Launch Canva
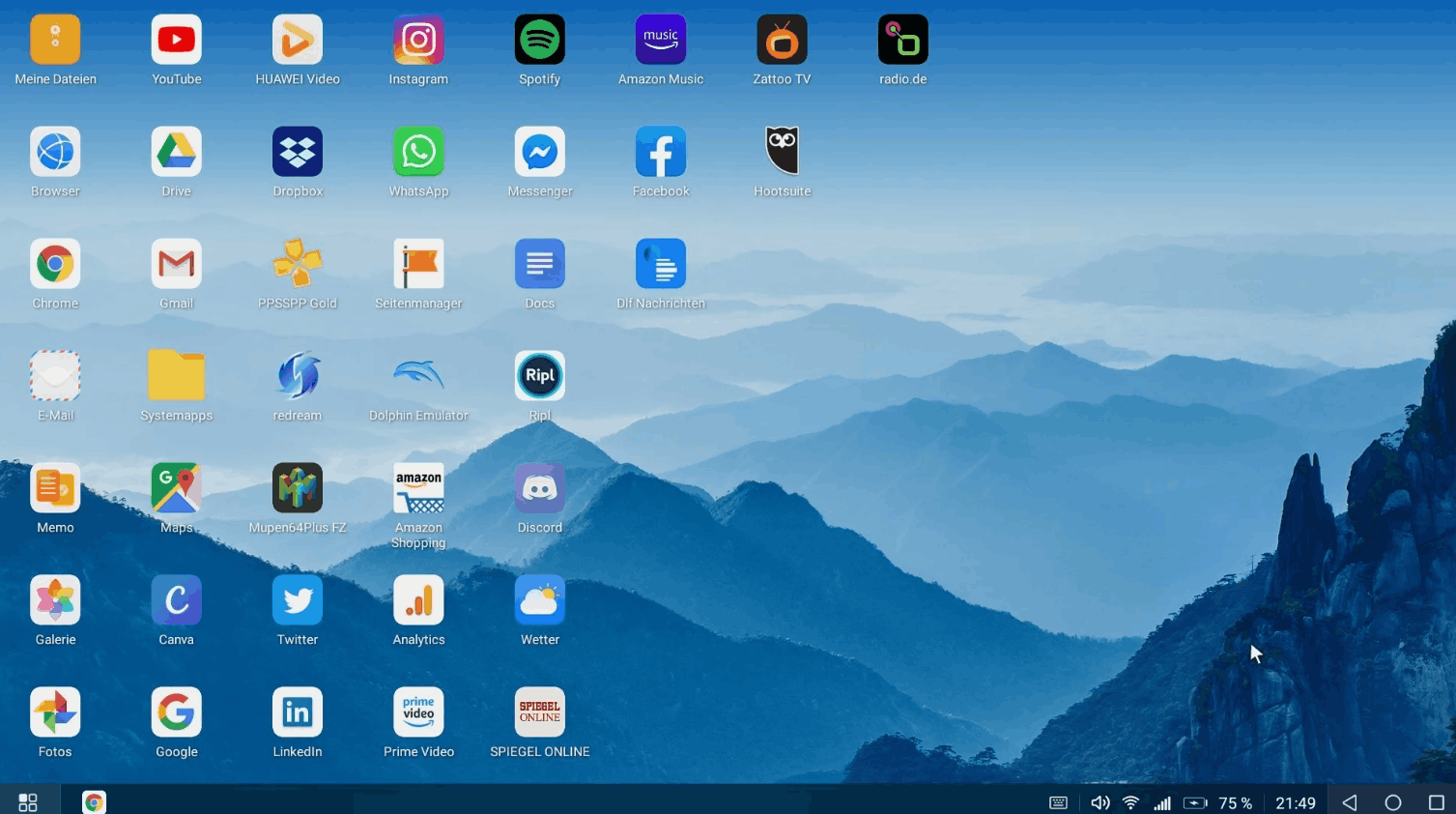This screenshot has height=814, width=1456. 177,600
